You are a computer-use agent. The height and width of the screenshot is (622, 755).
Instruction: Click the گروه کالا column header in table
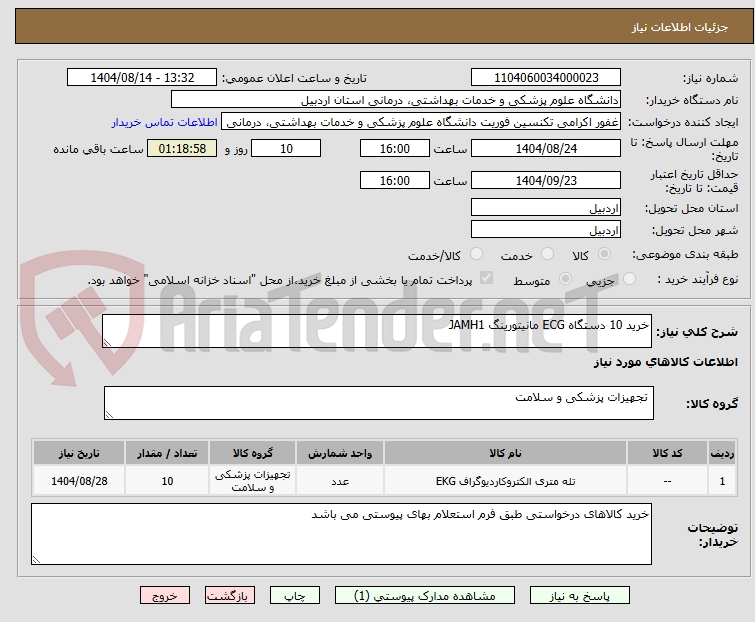(252, 453)
